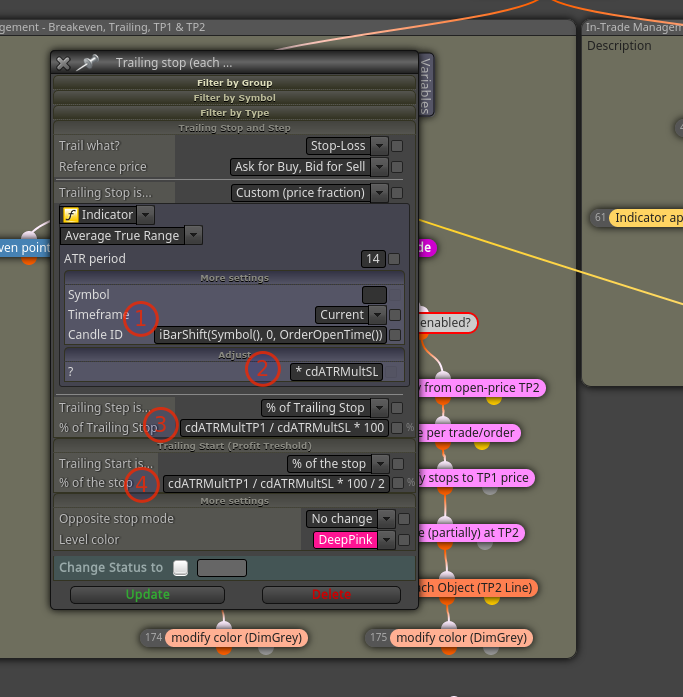The width and height of the screenshot is (683, 697).
Task: Select the (partially) at TP2 block
Action: [471, 533]
